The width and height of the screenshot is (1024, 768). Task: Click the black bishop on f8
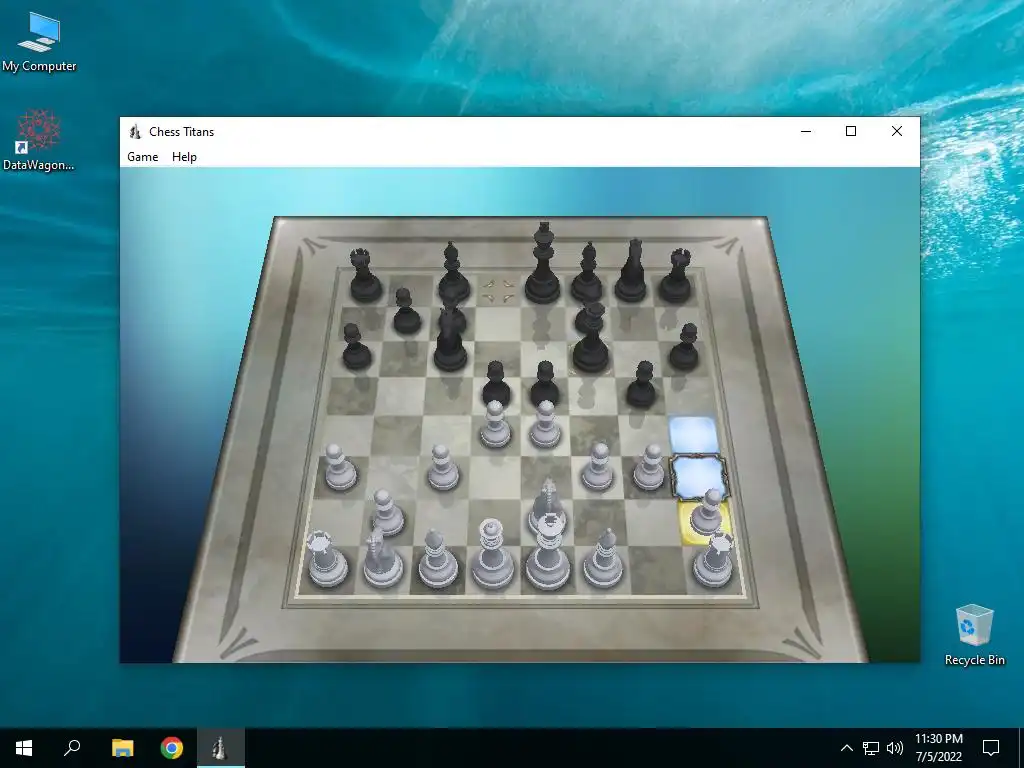click(x=587, y=273)
